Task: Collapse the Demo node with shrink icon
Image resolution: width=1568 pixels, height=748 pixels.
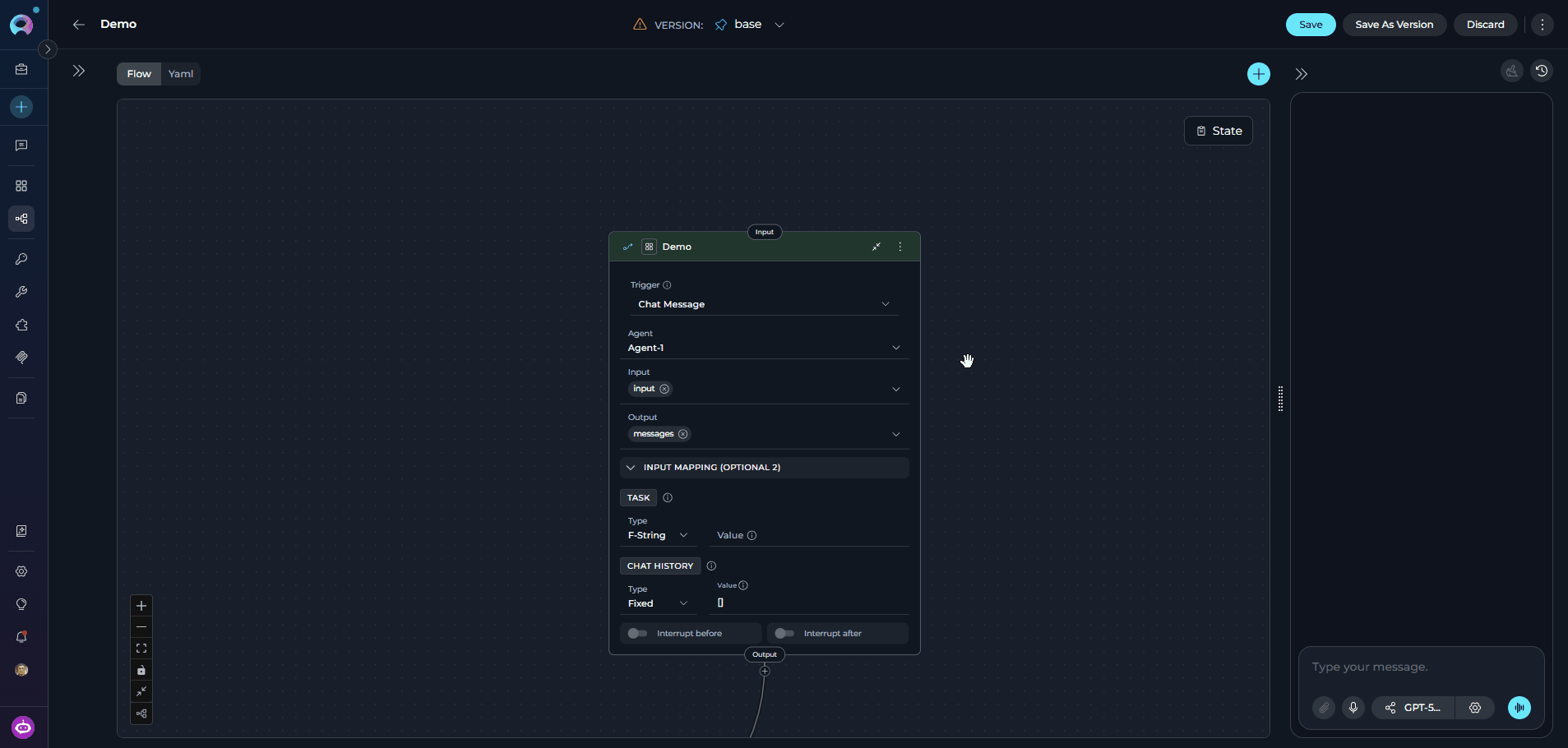Action: 877,247
